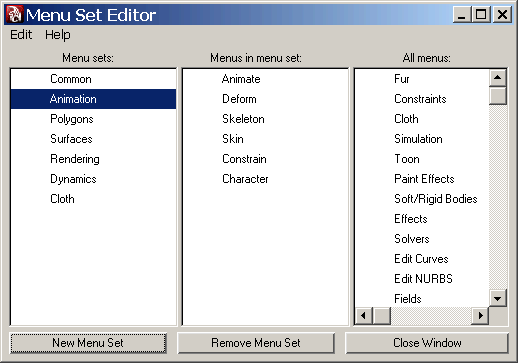This screenshot has width=518, height=363.
Task: Click the All menus scroll left arrow
Action: point(363,315)
